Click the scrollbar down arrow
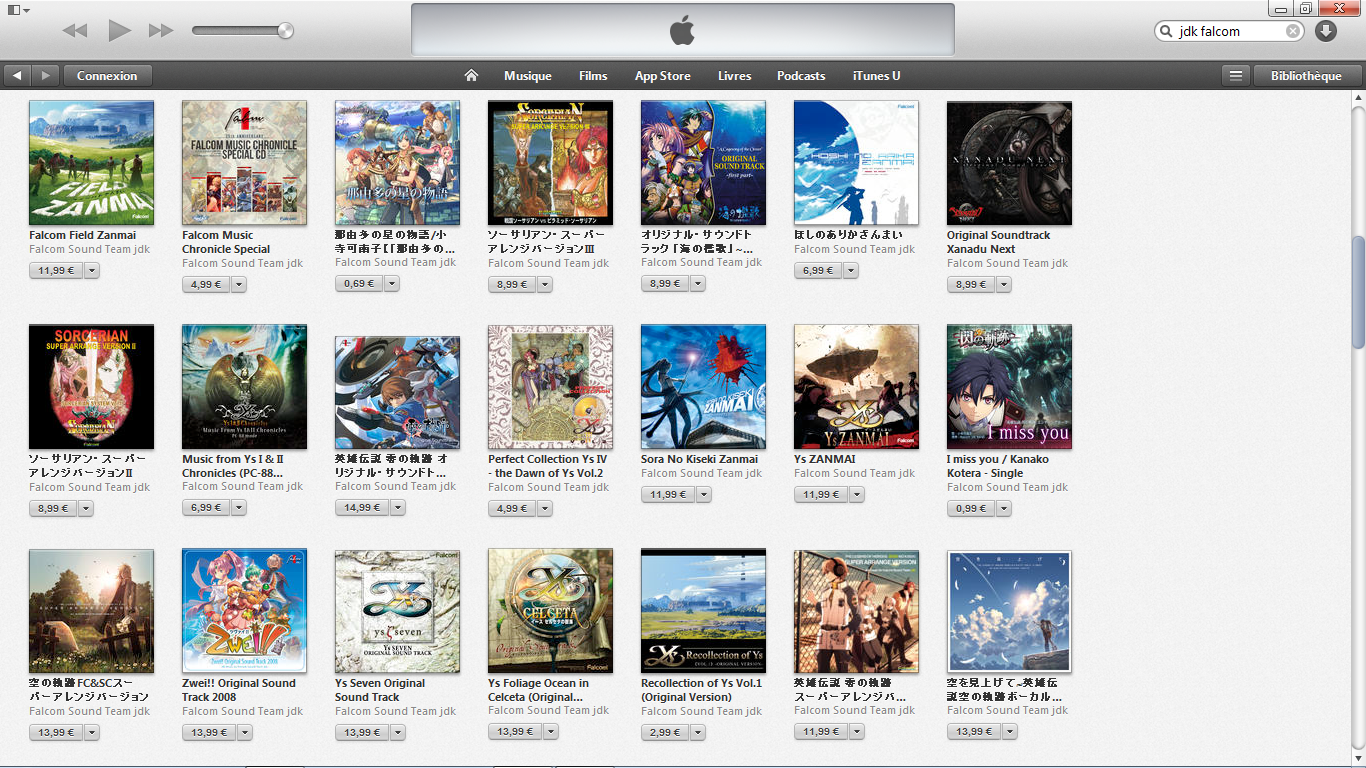The width and height of the screenshot is (1366, 768). [1358, 759]
